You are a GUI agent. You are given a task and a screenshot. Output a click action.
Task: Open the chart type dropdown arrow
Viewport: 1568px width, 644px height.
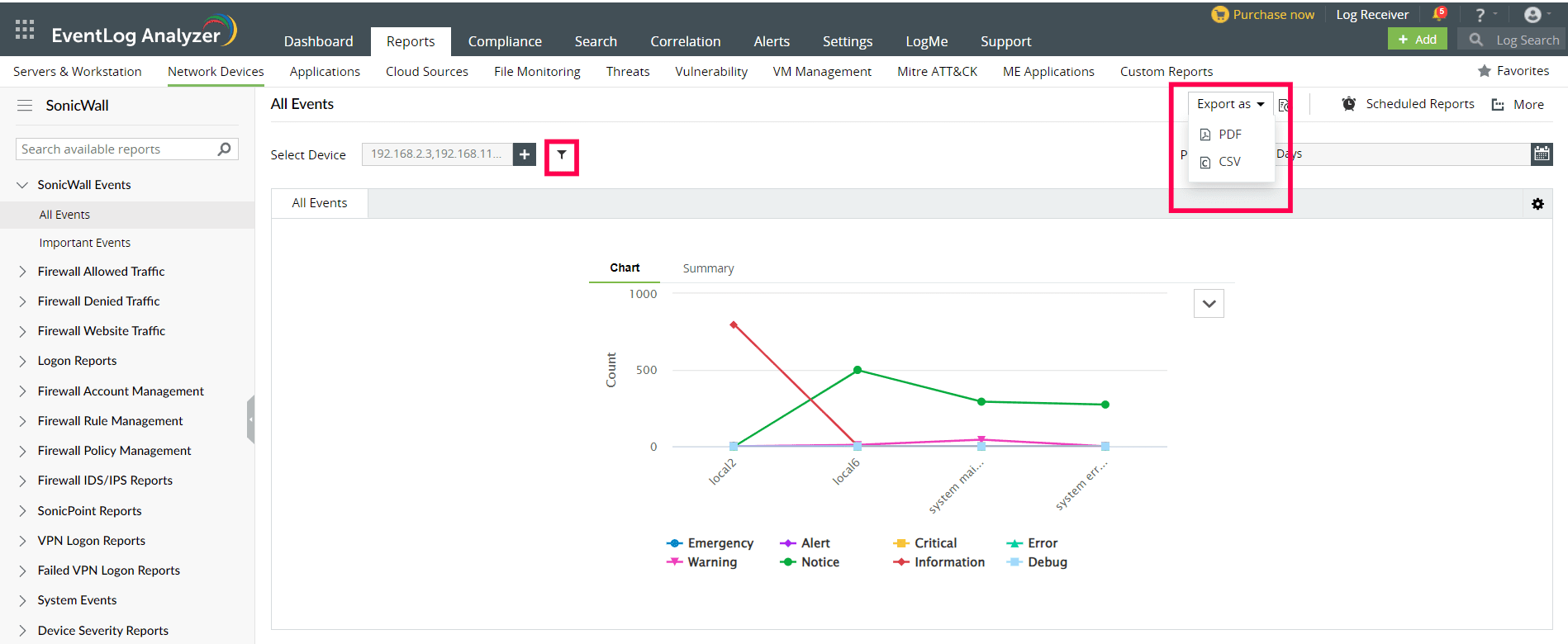coord(1209,304)
